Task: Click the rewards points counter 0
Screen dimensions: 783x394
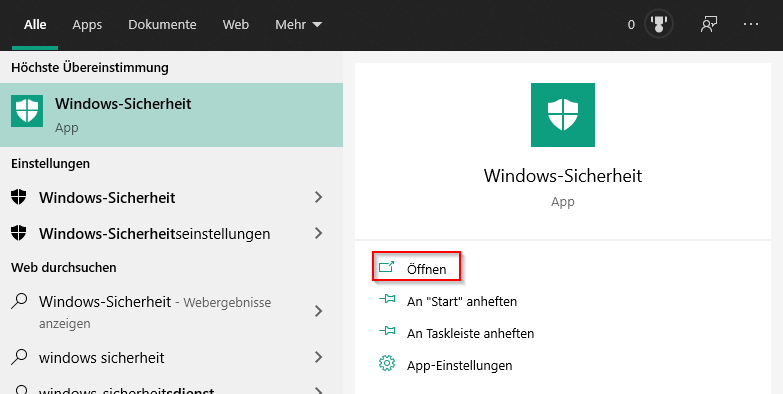Action: (x=631, y=24)
